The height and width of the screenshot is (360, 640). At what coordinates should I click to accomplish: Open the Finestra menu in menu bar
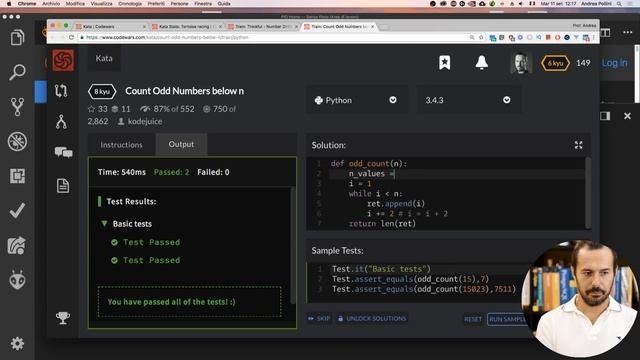(x=203, y=4)
